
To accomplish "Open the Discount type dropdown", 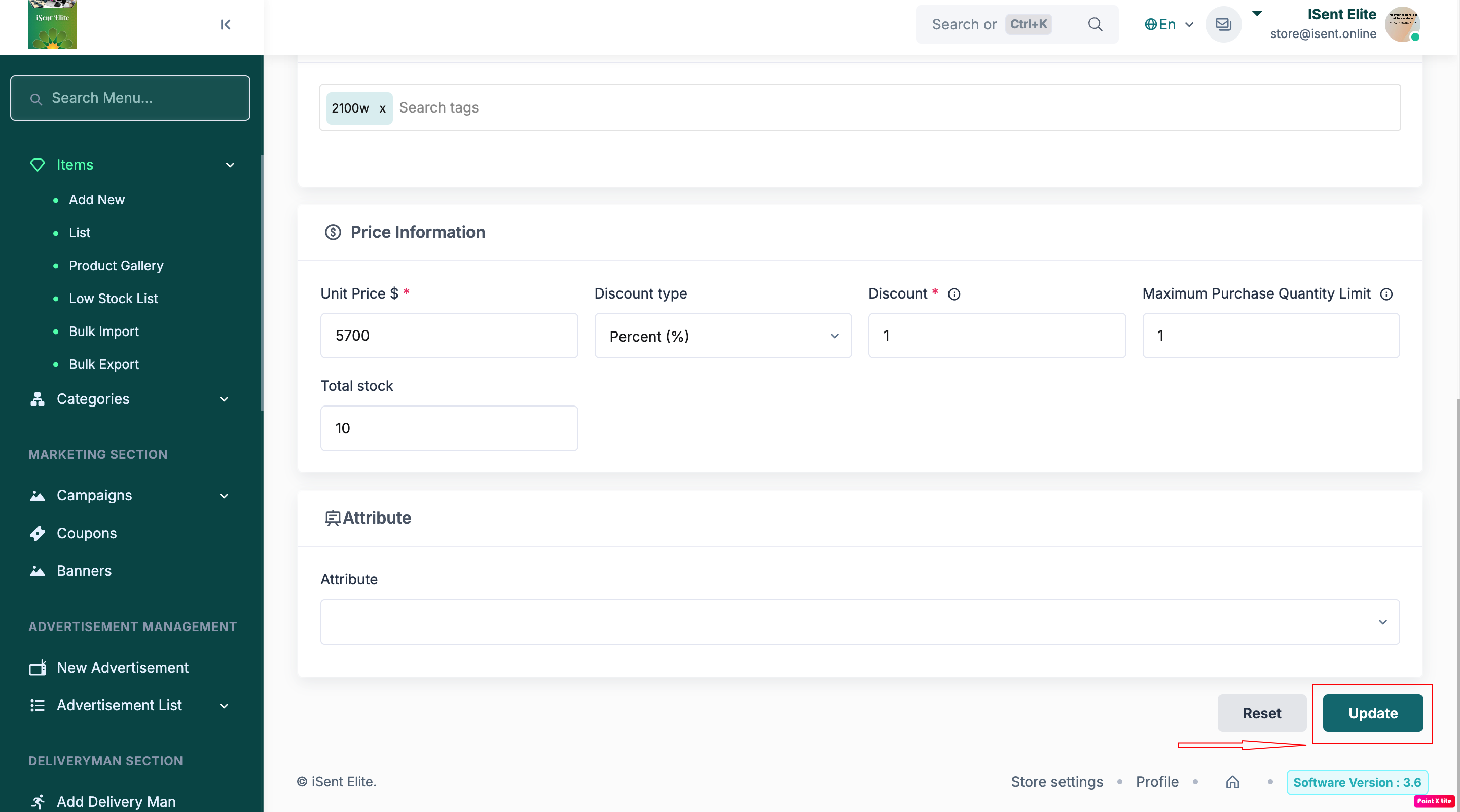I will [x=722, y=336].
